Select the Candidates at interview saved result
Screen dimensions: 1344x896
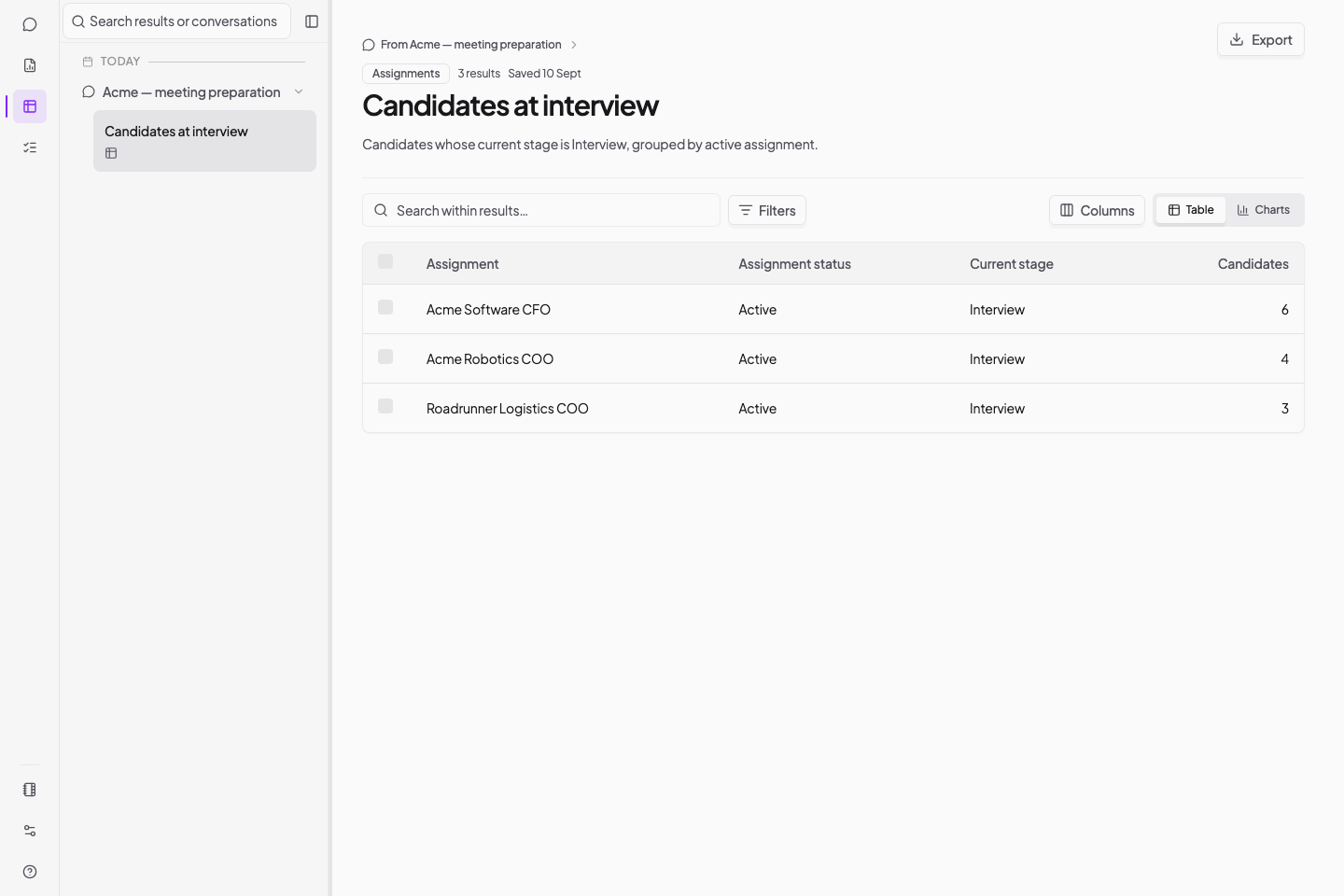204,141
